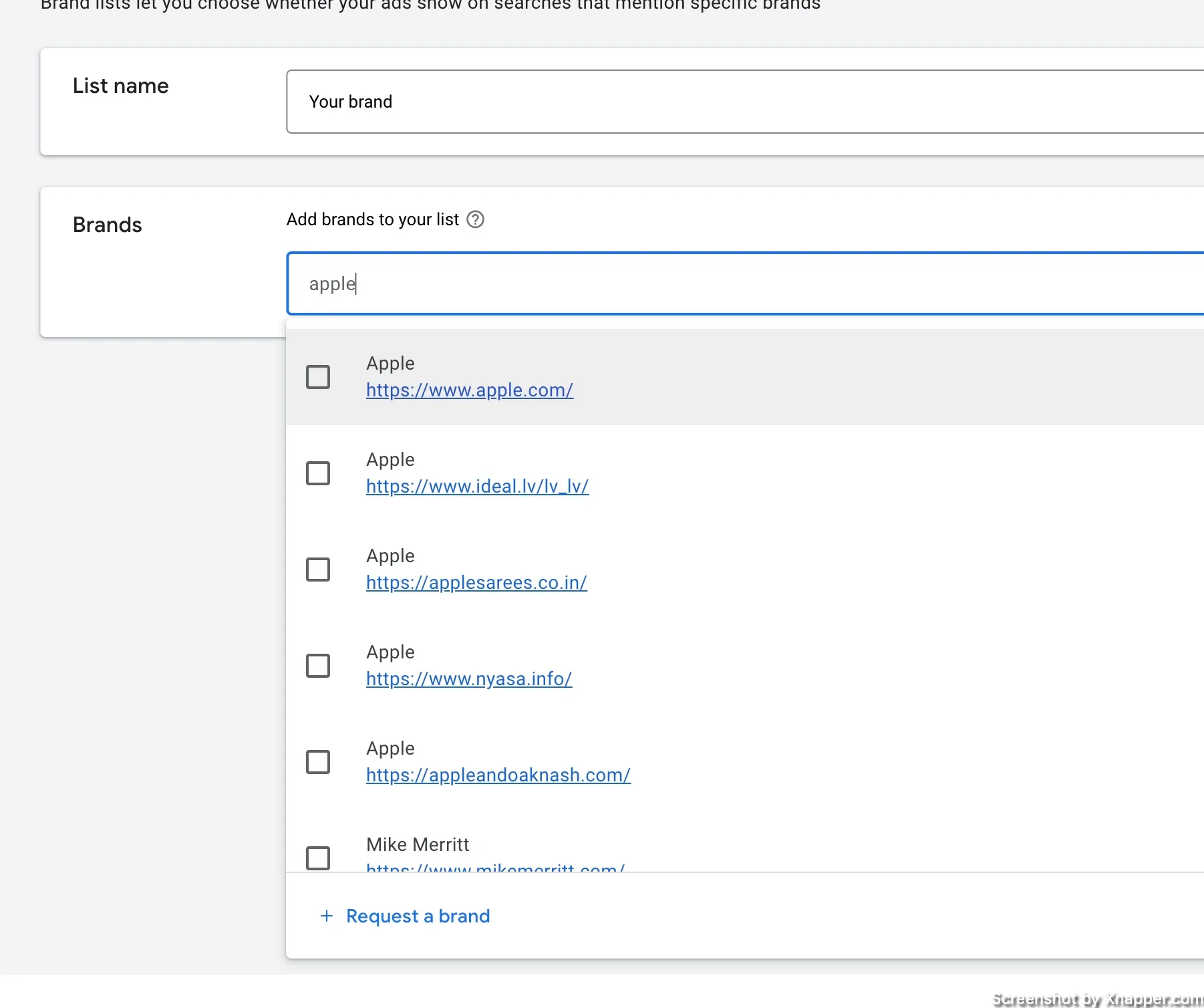Click the List name field containing Your brand

click(x=745, y=102)
